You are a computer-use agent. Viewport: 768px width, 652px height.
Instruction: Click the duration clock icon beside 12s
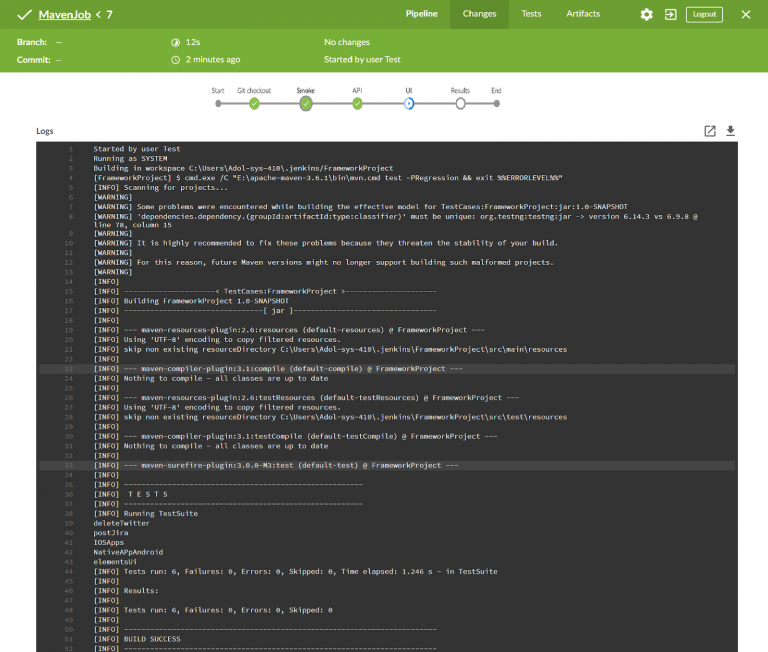175,43
